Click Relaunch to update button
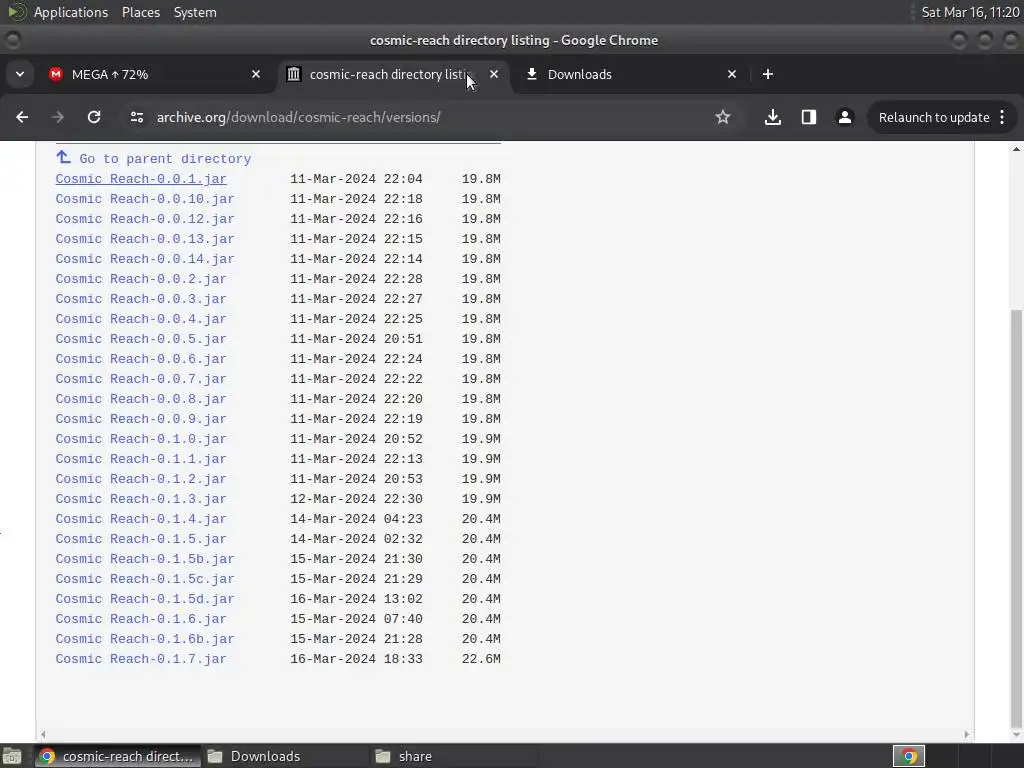 (942, 117)
